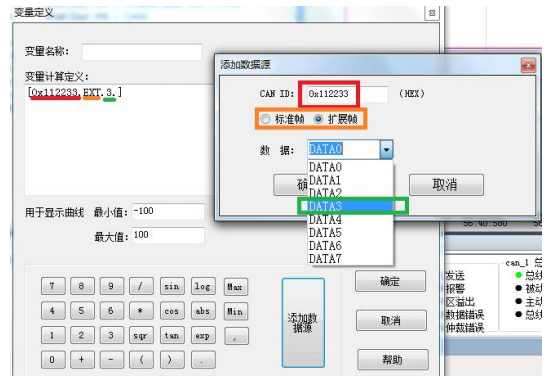The image size is (550, 379).
Task: Click keypad digit 1
Action: coord(53,335)
